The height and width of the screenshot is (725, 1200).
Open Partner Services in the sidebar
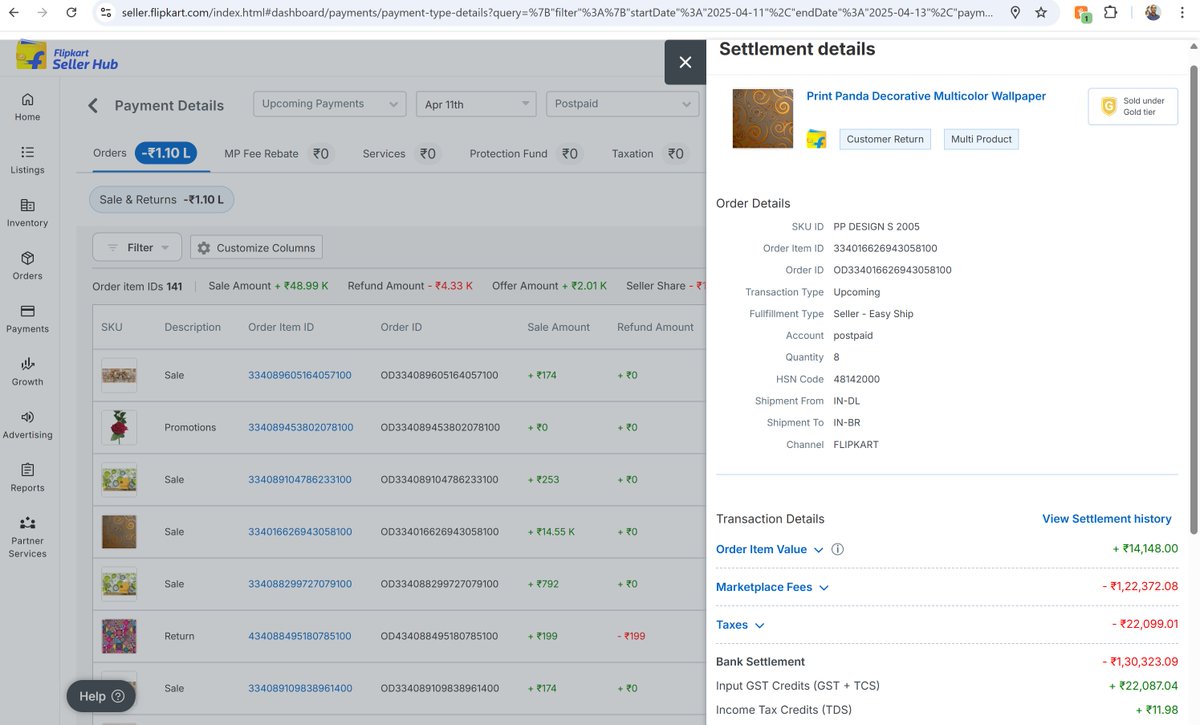coord(27,537)
